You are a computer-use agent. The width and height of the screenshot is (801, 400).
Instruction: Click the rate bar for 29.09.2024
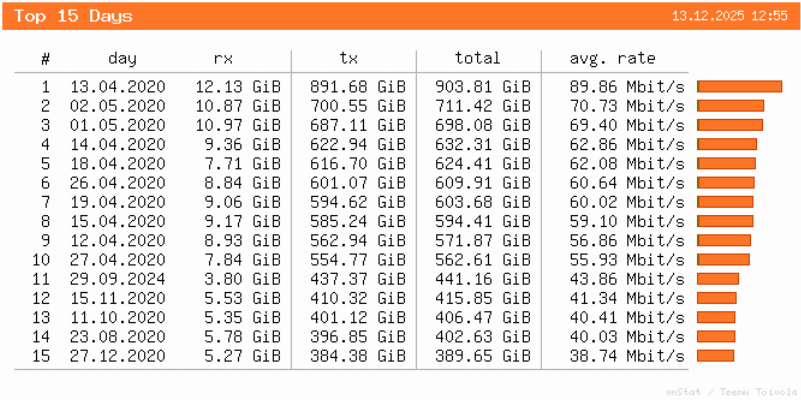pyautogui.click(x=717, y=279)
